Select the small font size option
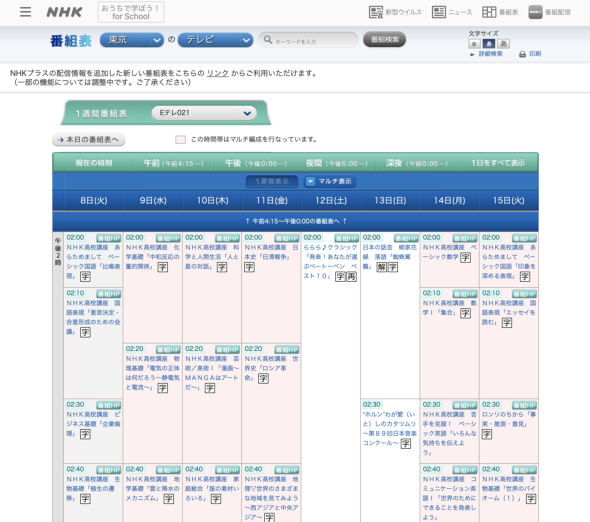The width and height of the screenshot is (590, 522). (x=474, y=44)
